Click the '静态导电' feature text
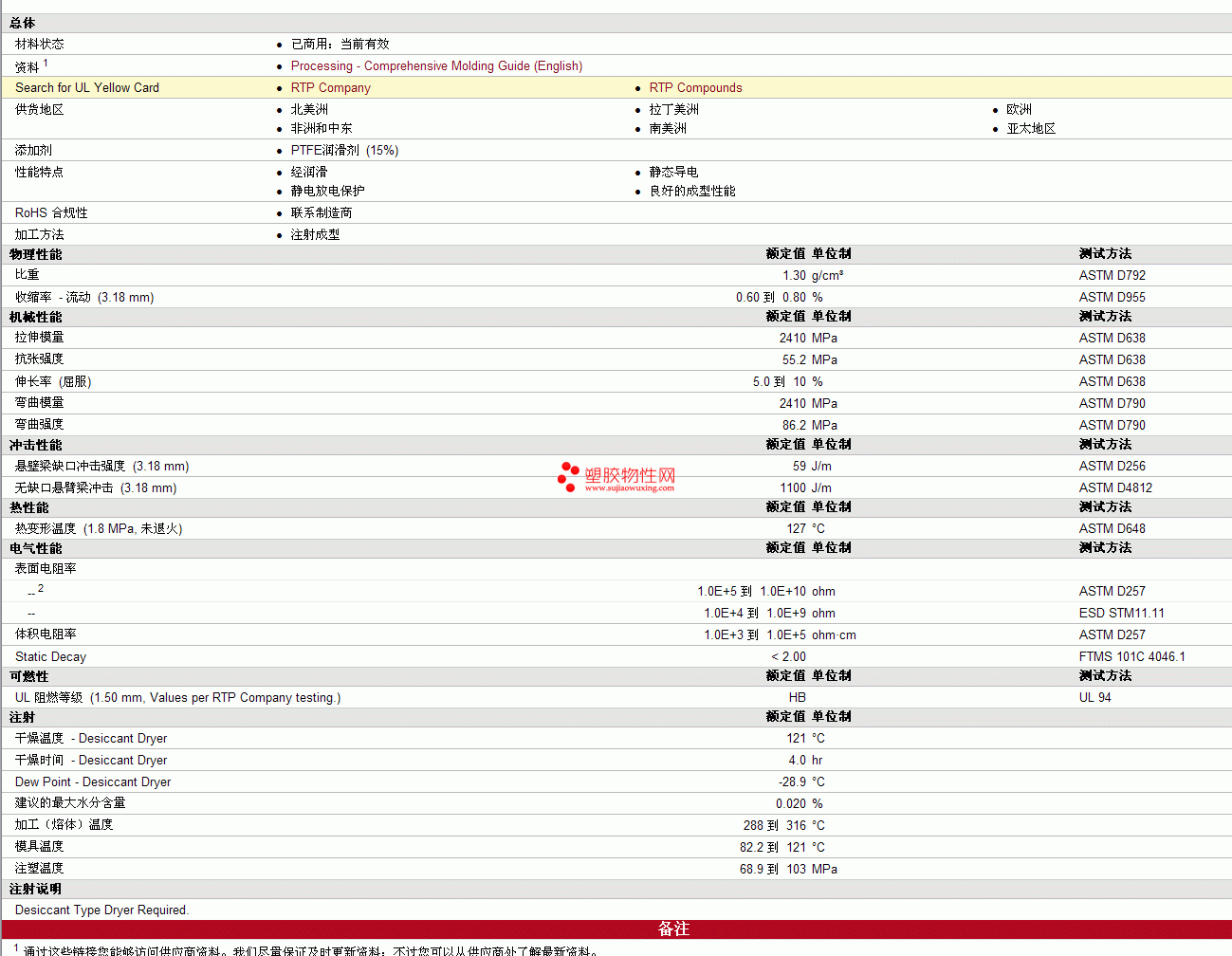 click(673, 172)
